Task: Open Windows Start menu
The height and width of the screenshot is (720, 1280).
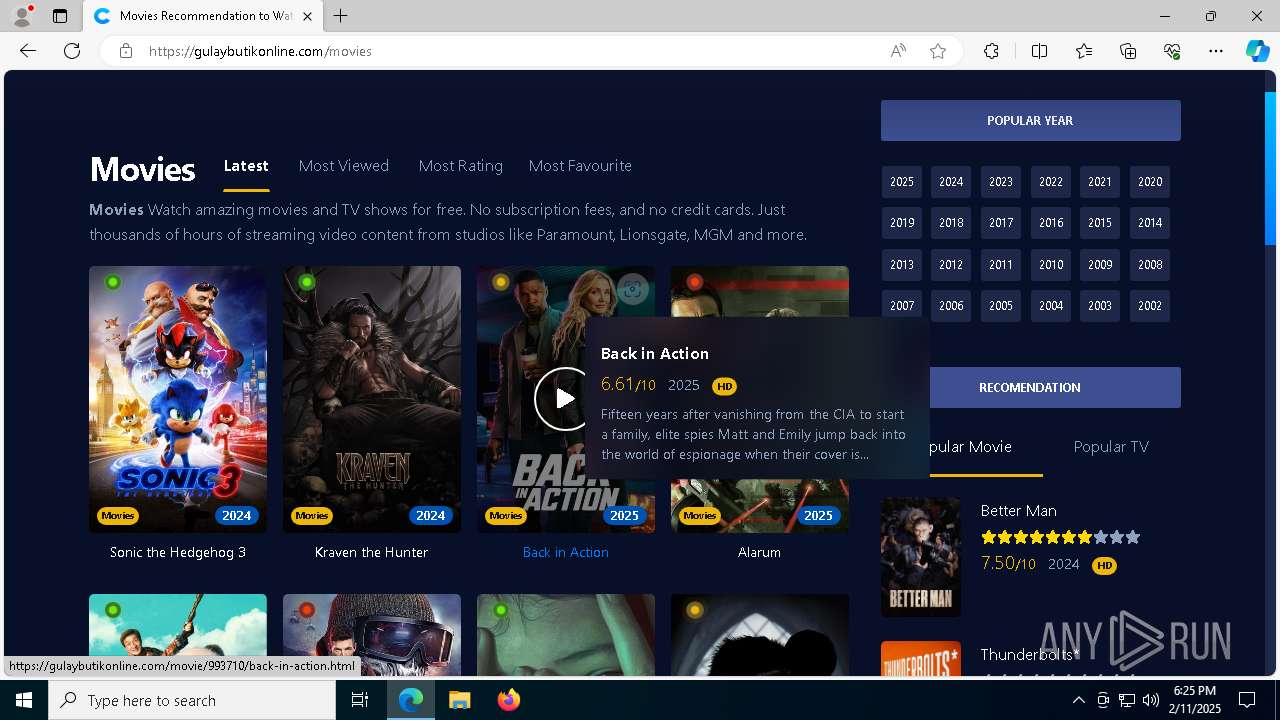Action: click(24, 700)
